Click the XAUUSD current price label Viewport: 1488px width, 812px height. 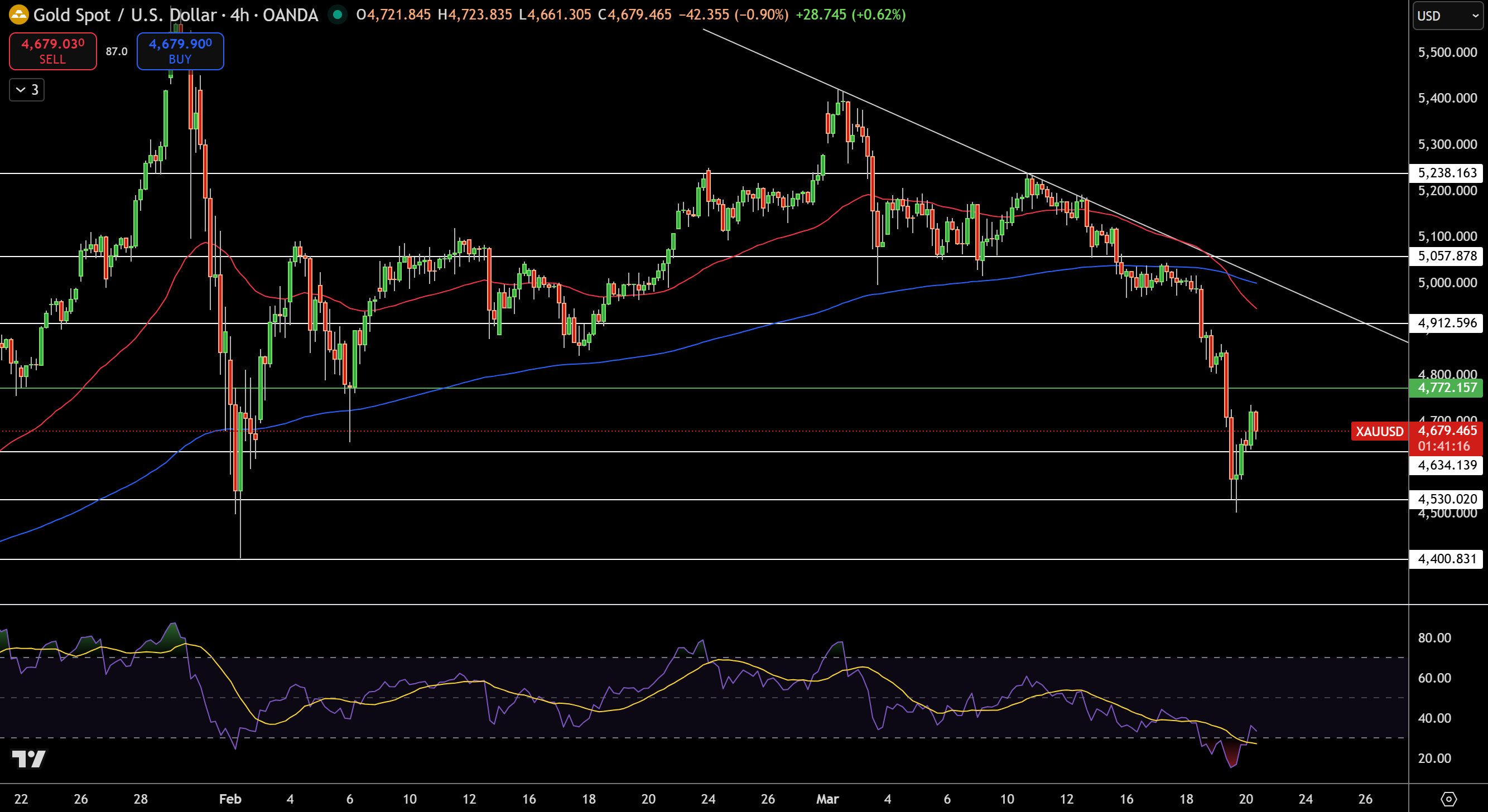1379,432
